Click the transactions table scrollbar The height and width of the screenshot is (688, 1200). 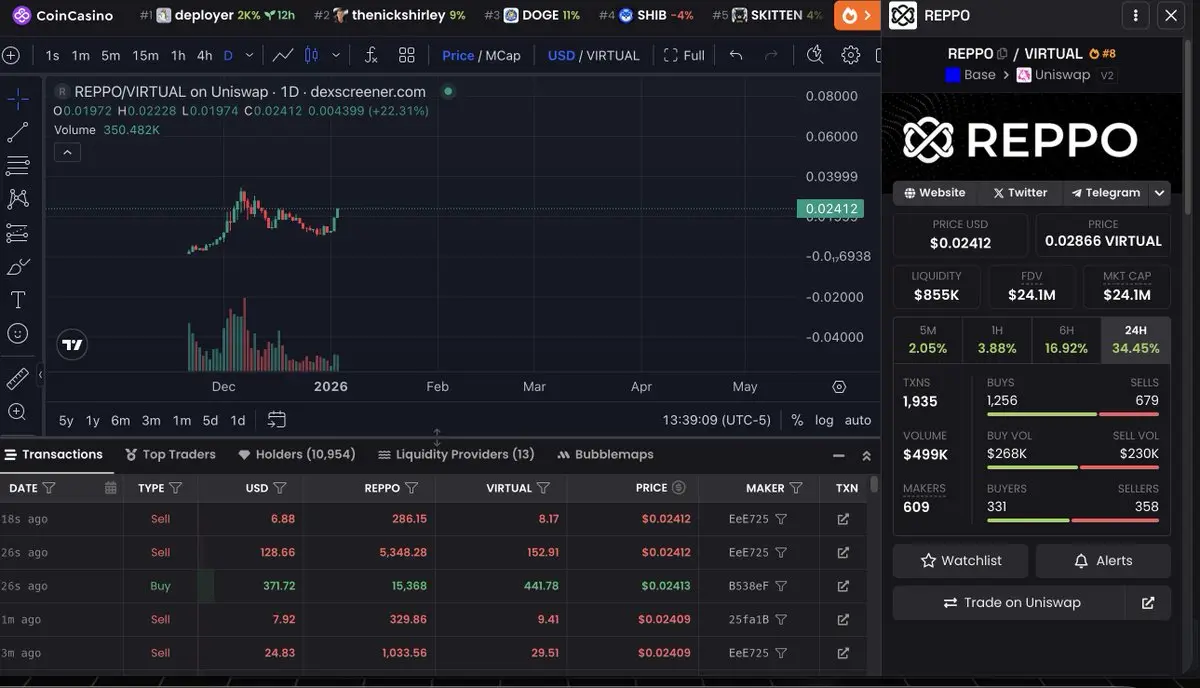(874, 484)
